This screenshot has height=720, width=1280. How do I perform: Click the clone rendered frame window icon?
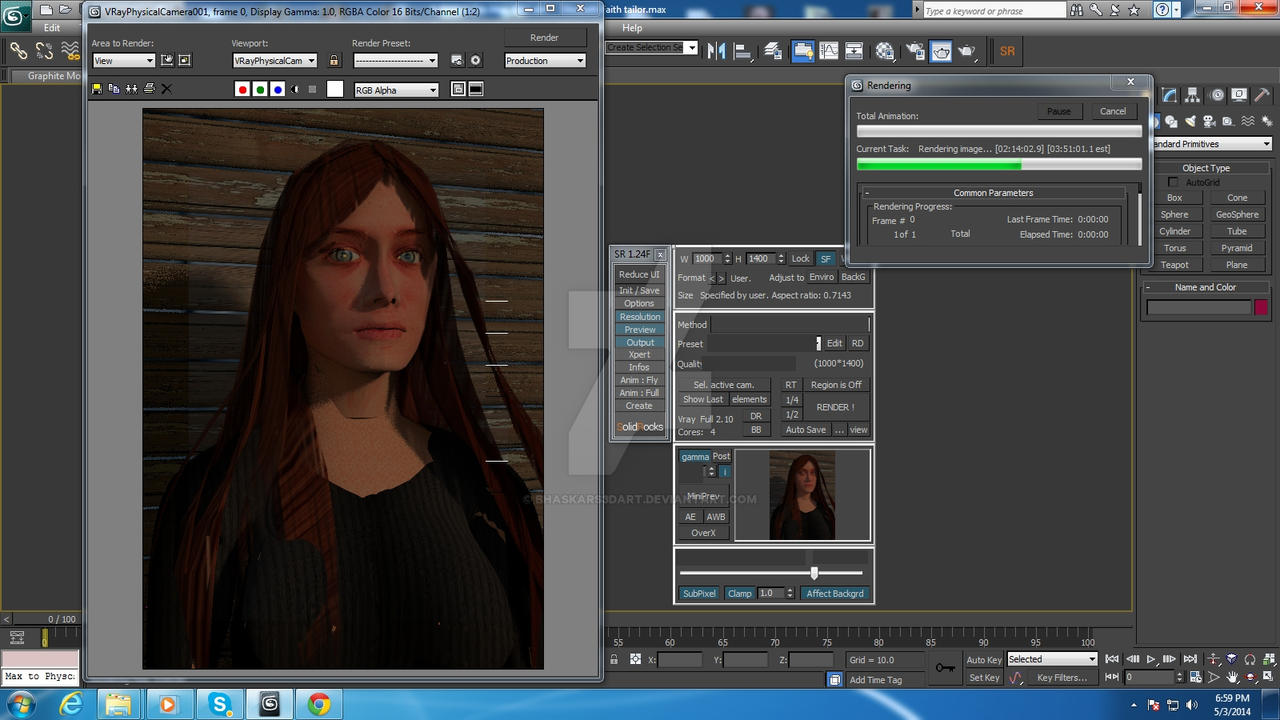coord(113,89)
